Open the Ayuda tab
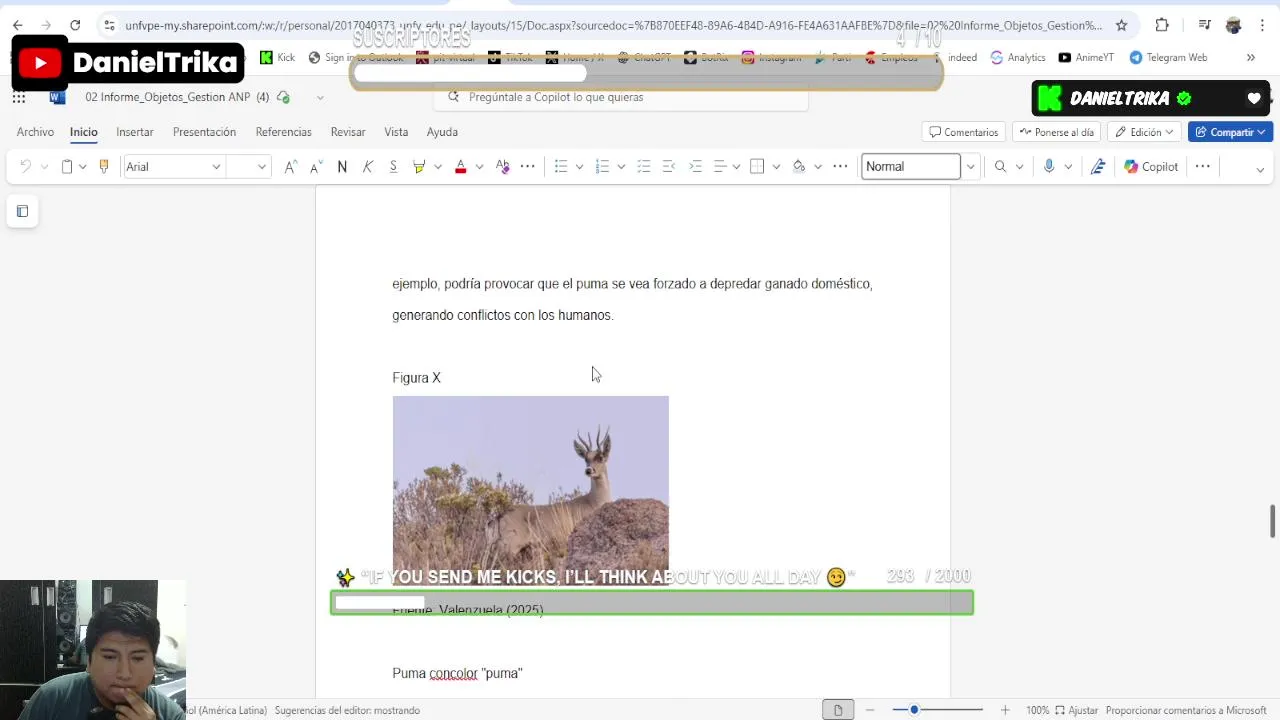Screen dimensions: 1280x720 coord(442,132)
